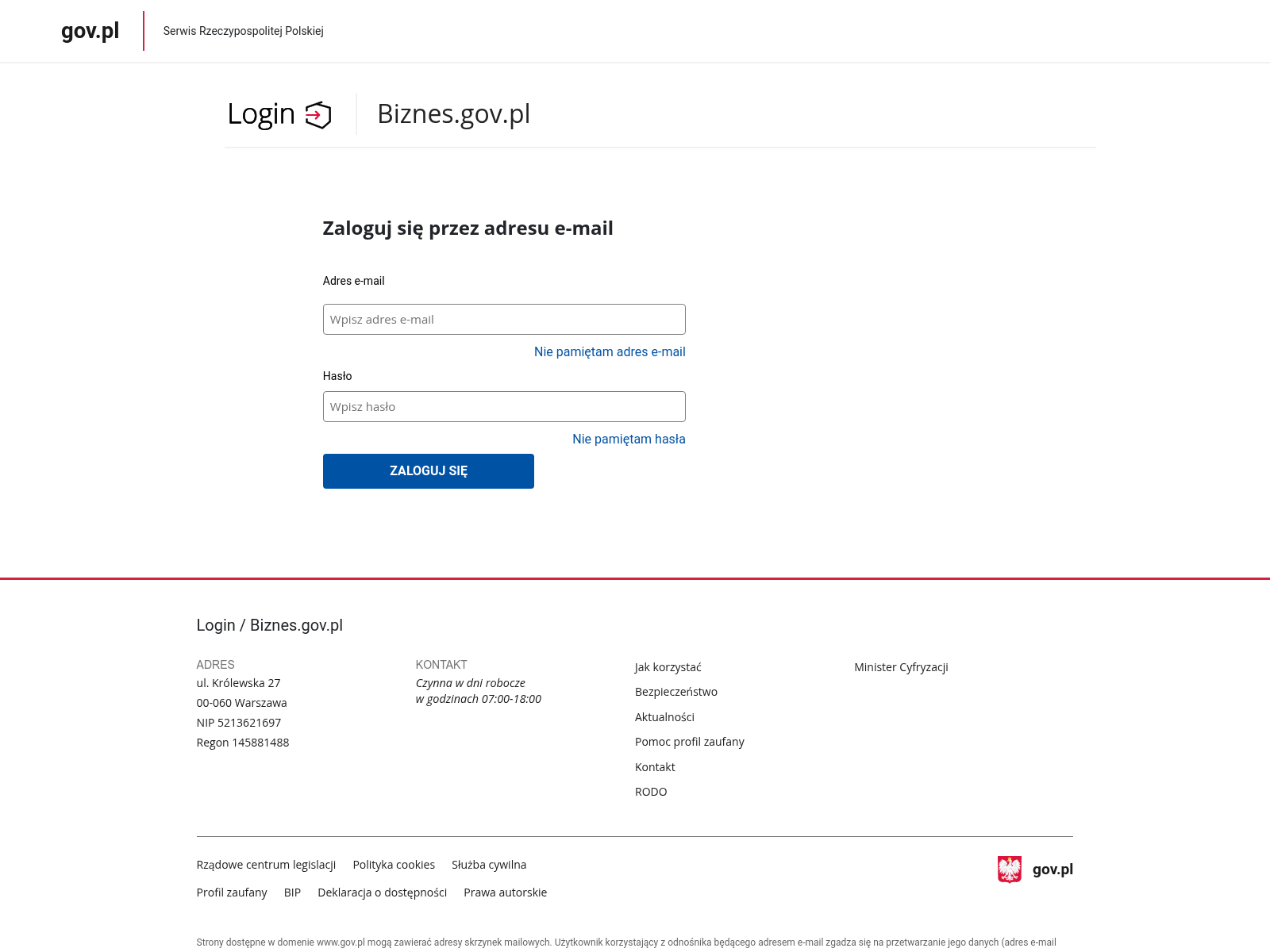The width and height of the screenshot is (1270, 952).
Task: Click the gov.pl text beside the eagle emblem
Action: (1053, 869)
